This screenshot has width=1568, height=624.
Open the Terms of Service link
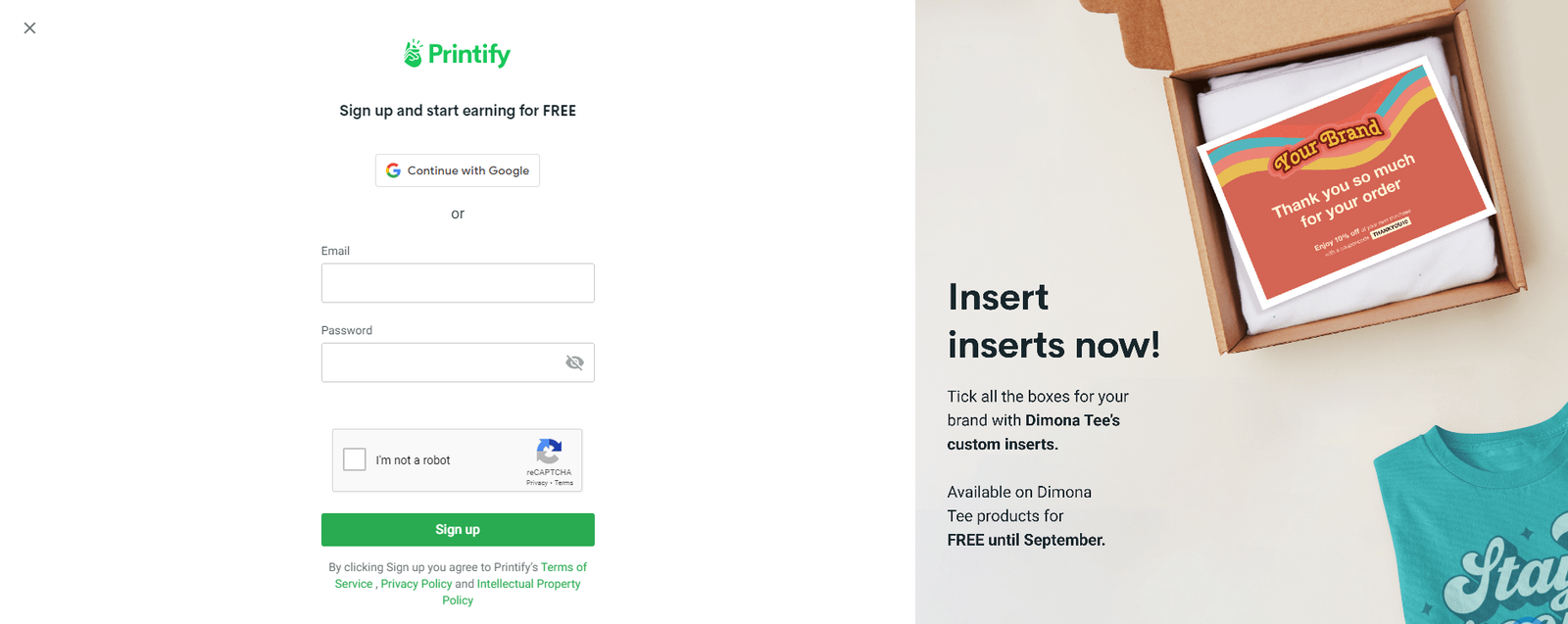563,566
